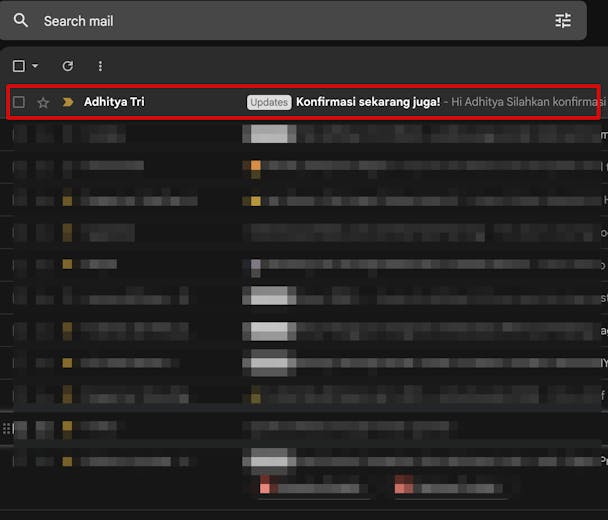Toggle importance marker on Adhitya Tri email
The image size is (608, 520).
point(67,102)
